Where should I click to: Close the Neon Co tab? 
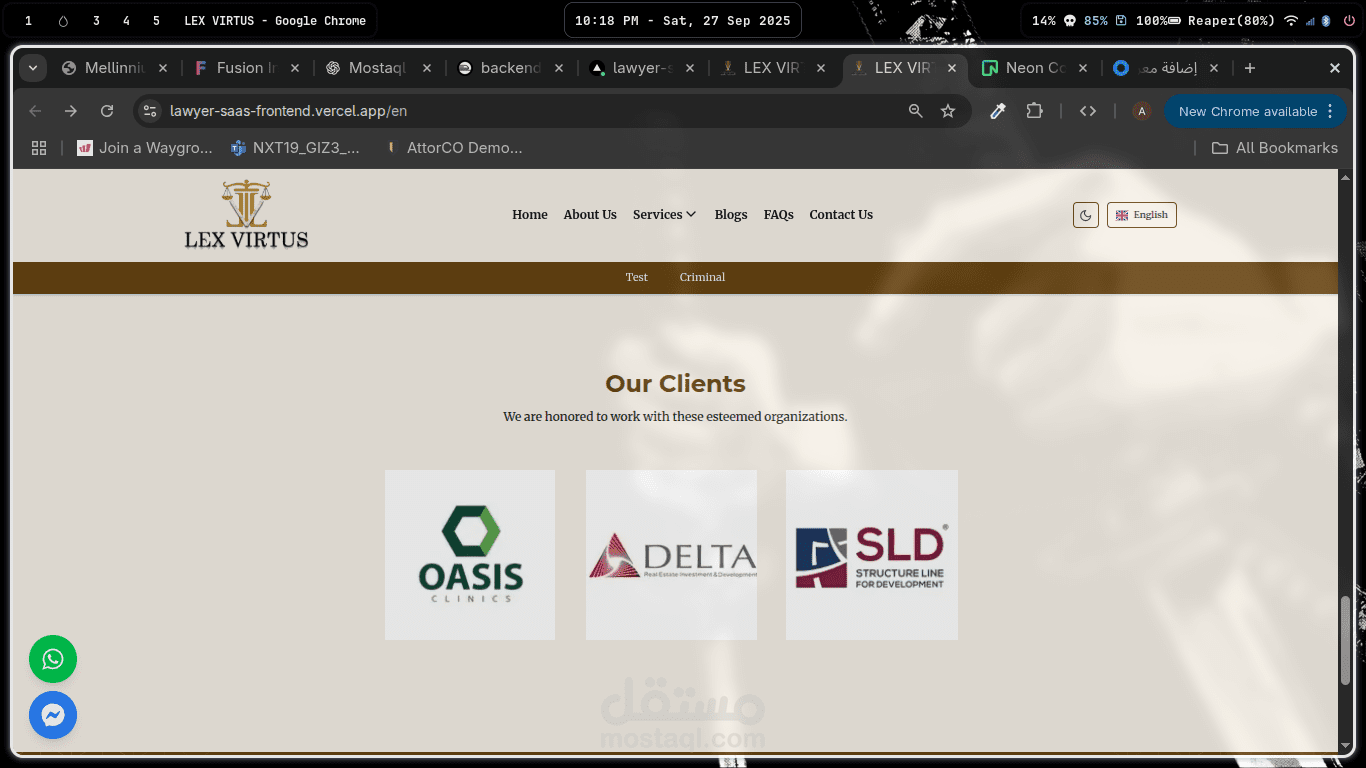(x=1084, y=68)
